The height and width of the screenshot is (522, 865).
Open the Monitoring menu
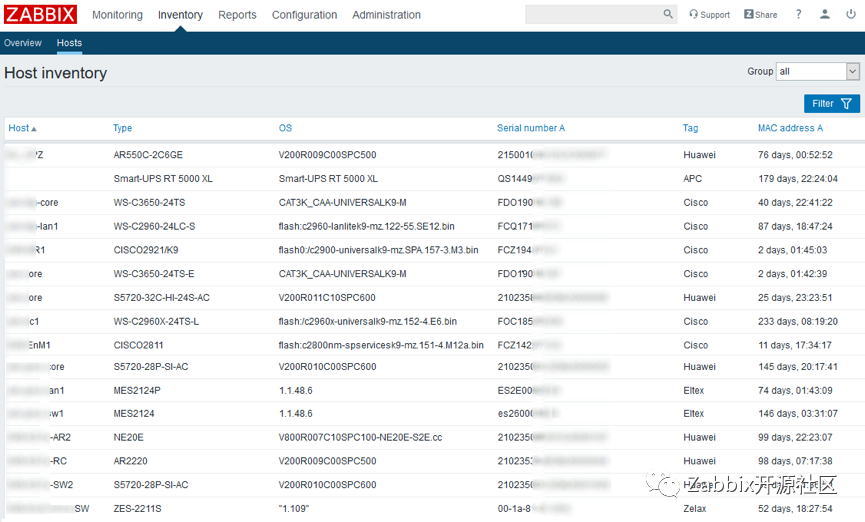117,15
